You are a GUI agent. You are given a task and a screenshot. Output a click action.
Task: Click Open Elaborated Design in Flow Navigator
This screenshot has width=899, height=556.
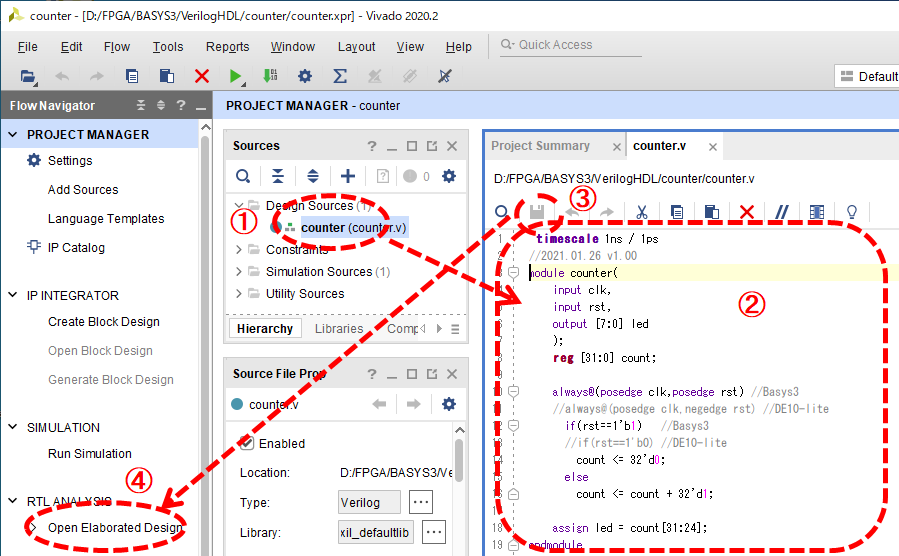point(115,528)
